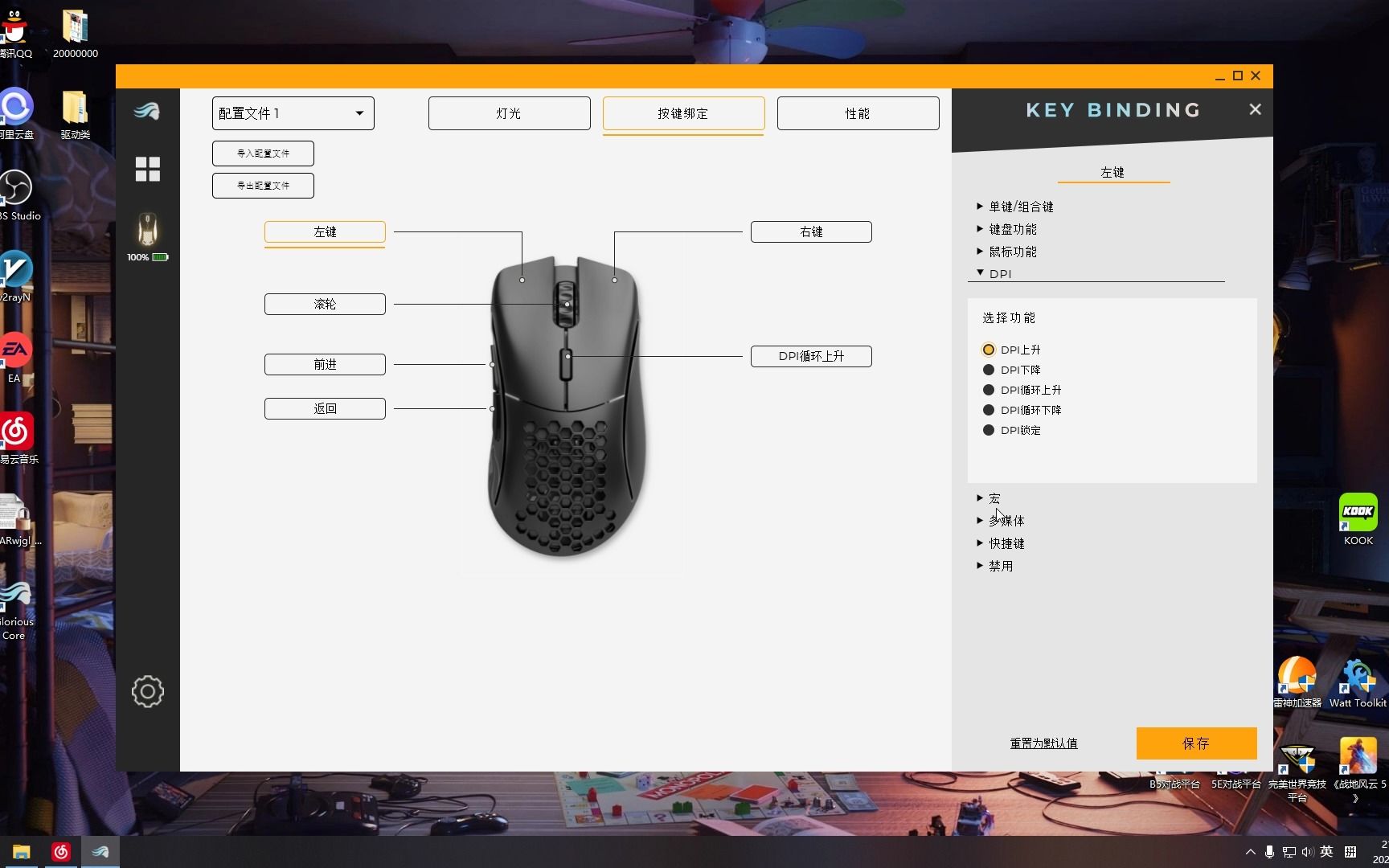
Task: Click the battery level indicator
Action: coord(147,257)
